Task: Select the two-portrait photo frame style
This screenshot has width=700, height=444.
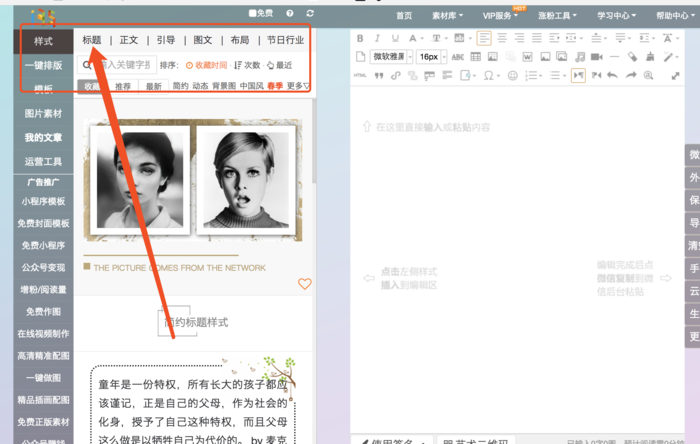Action: (x=193, y=180)
